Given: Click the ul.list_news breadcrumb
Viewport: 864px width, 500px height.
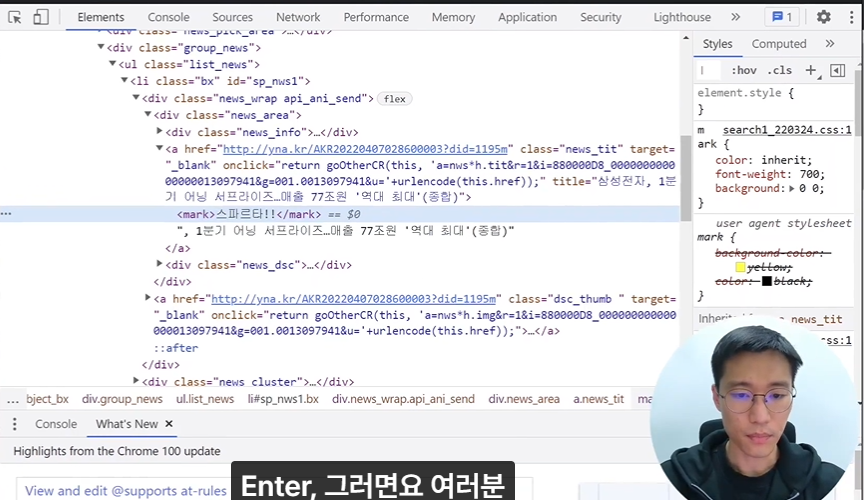Looking at the screenshot, I should 205,399.
